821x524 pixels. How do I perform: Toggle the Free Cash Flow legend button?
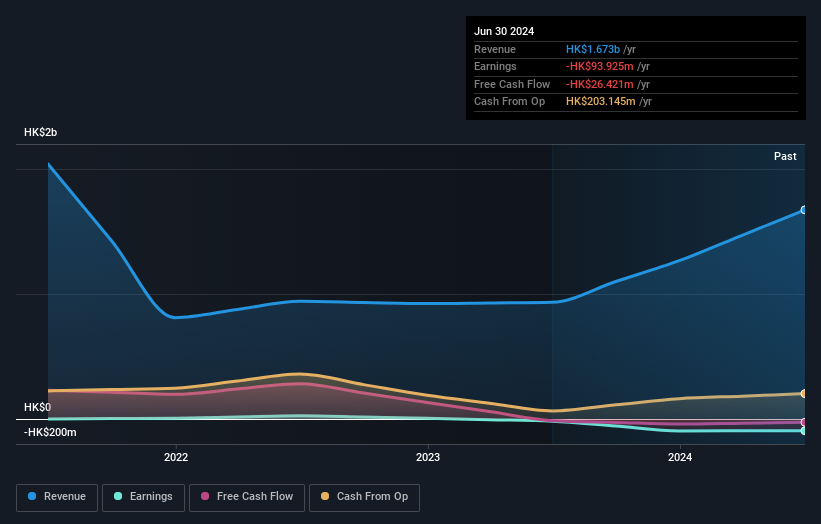coord(247,497)
